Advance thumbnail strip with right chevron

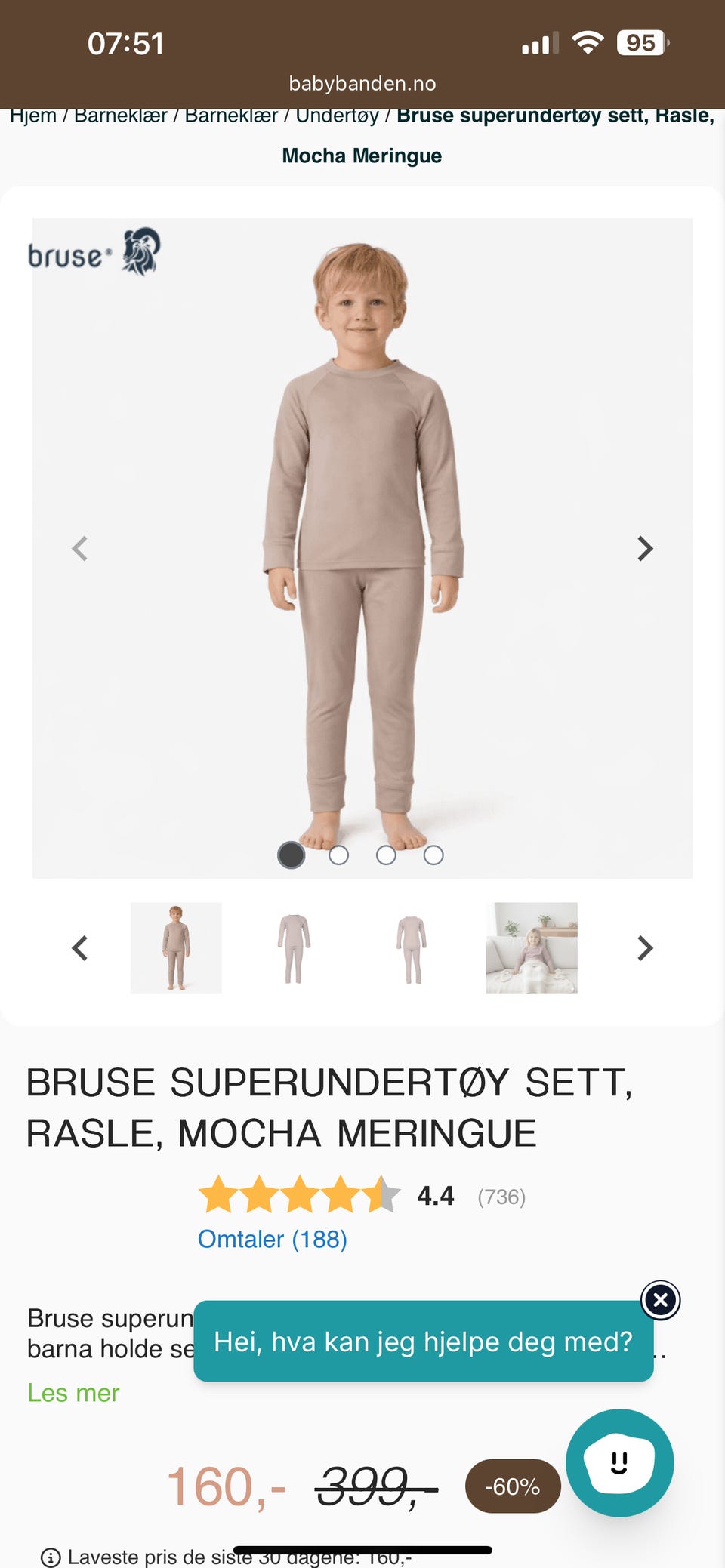(x=644, y=948)
